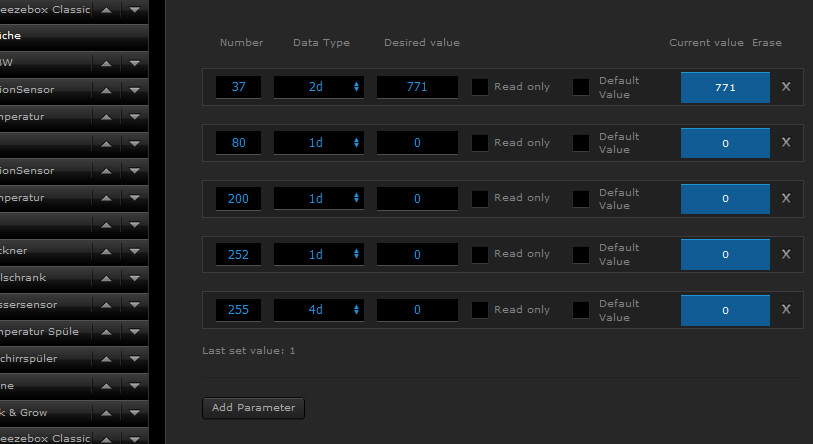The image size is (813, 444).
Task: Edit the parameter number field showing 37
Action: pyautogui.click(x=239, y=87)
